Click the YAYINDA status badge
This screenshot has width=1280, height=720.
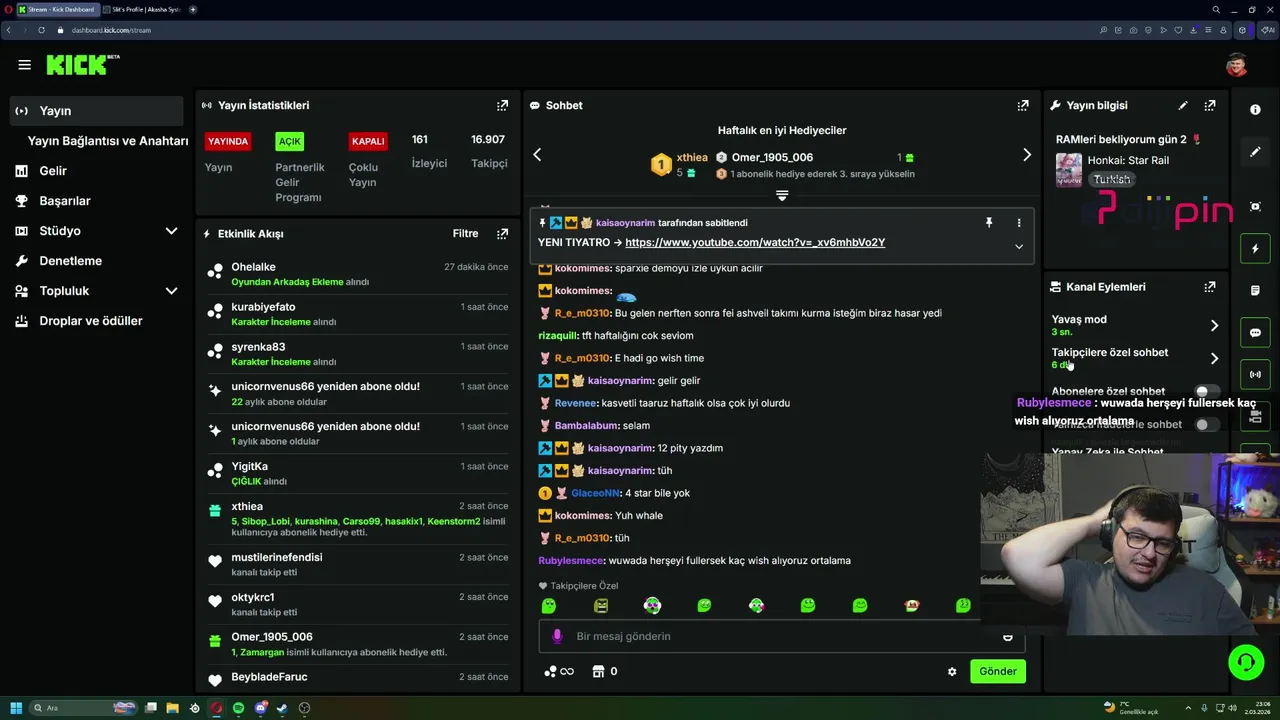pyautogui.click(x=228, y=141)
